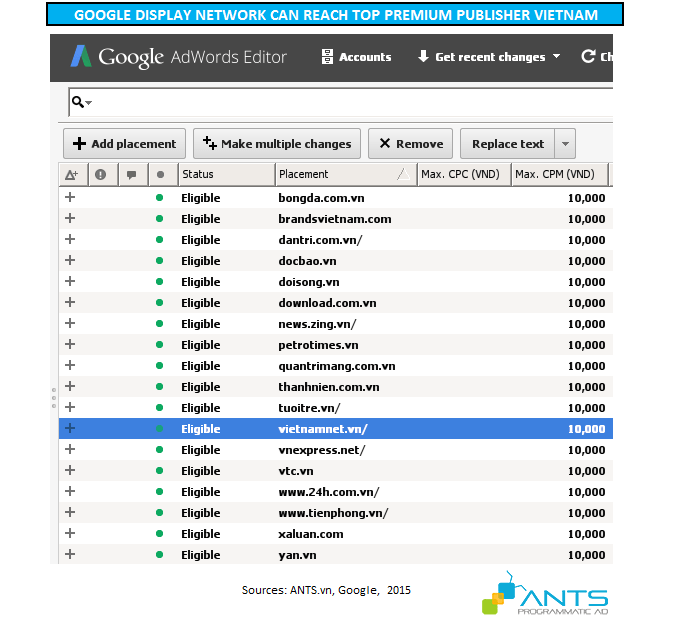
Task: Sort by the error status column icon
Action: tap(100, 175)
